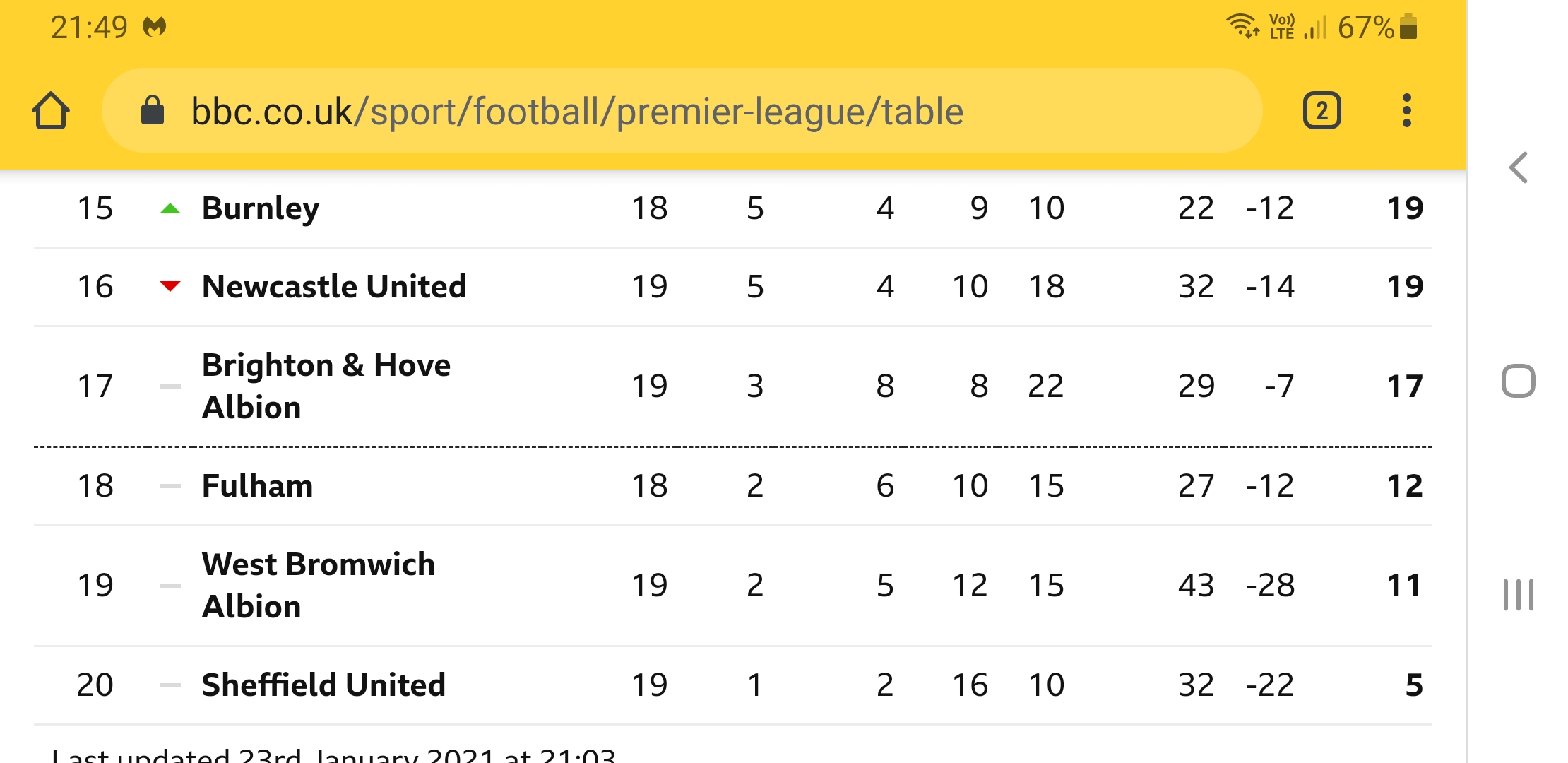Open the Android recent apps button

pyautogui.click(x=1518, y=594)
